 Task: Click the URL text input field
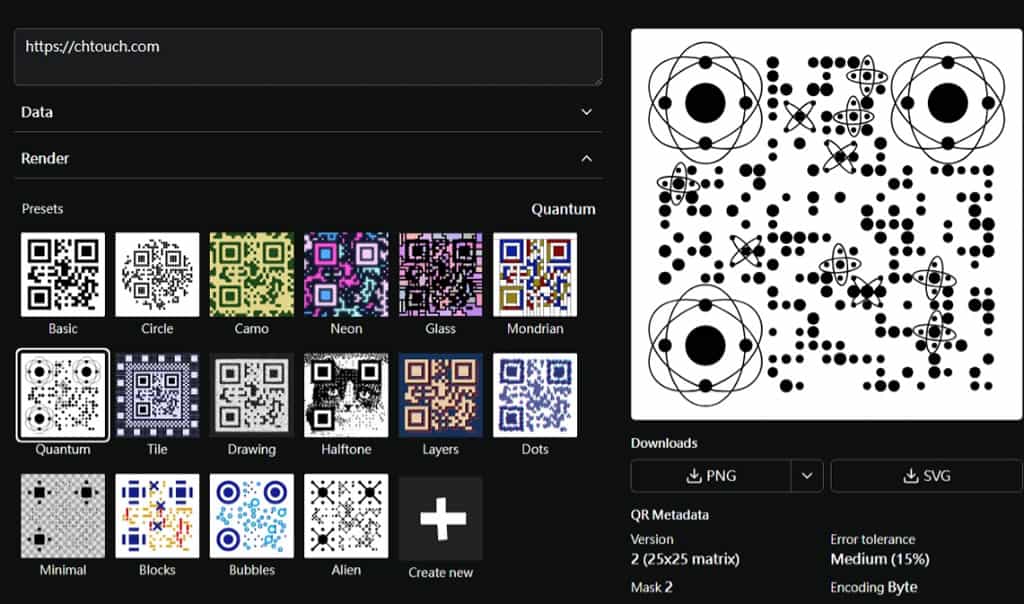click(308, 57)
